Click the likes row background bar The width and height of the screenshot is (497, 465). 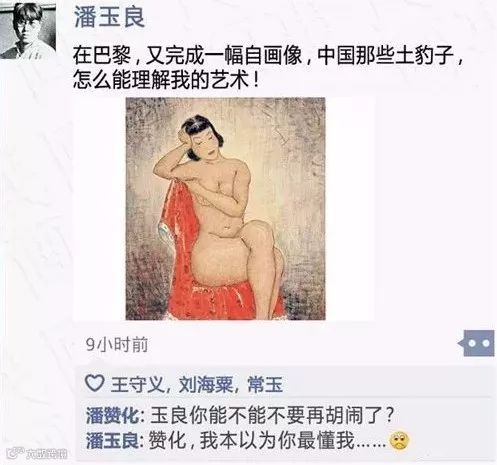pyautogui.click(x=285, y=384)
